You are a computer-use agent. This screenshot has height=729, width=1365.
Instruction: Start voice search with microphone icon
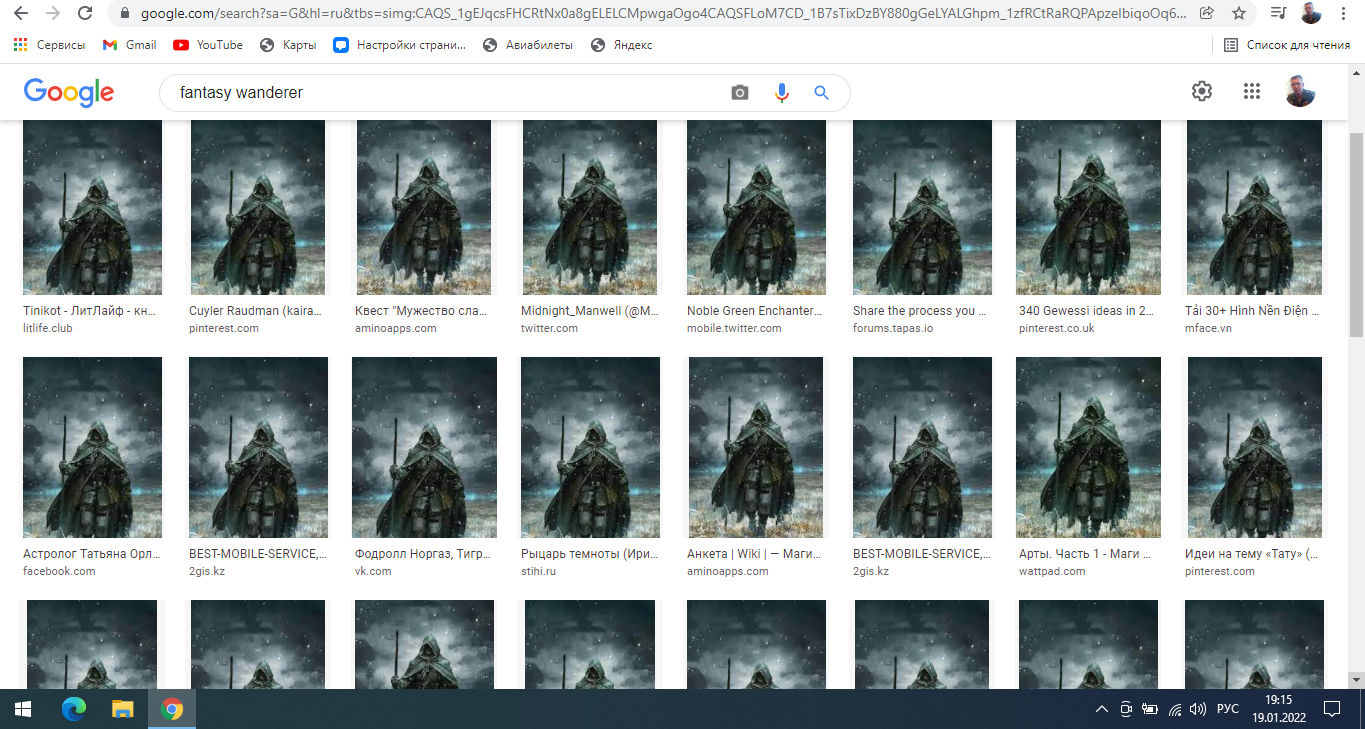coord(782,93)
